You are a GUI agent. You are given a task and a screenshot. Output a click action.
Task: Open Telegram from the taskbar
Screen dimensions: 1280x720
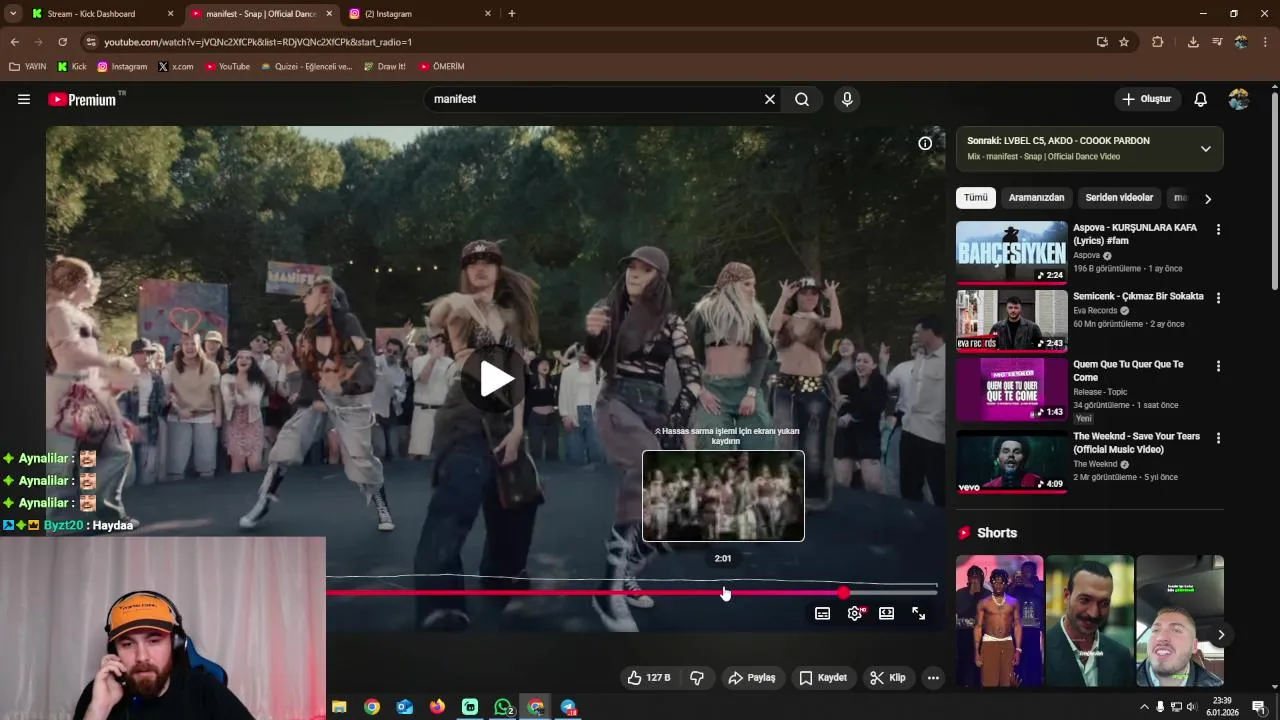569,707
